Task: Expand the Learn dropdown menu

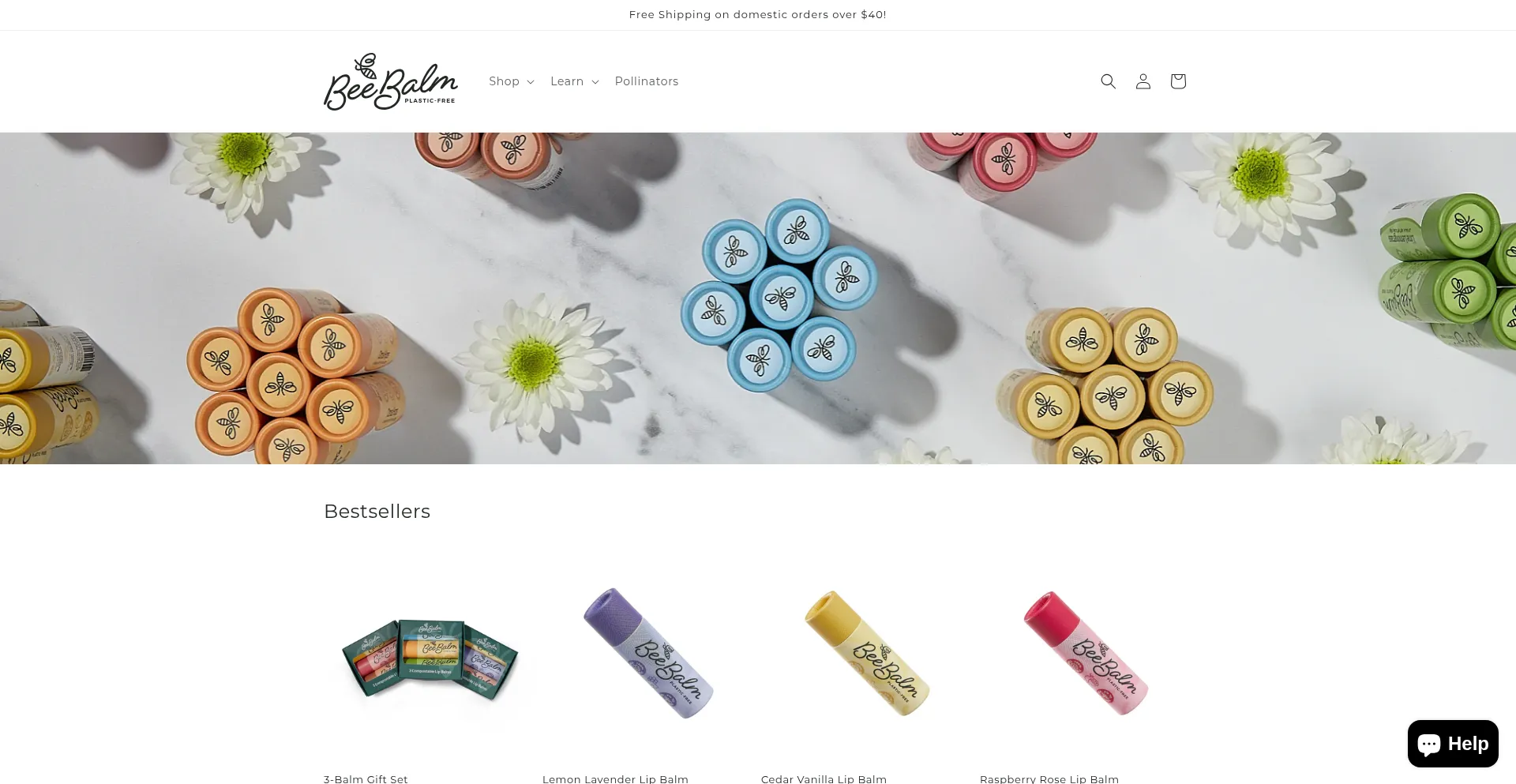Action: point(575,81)
